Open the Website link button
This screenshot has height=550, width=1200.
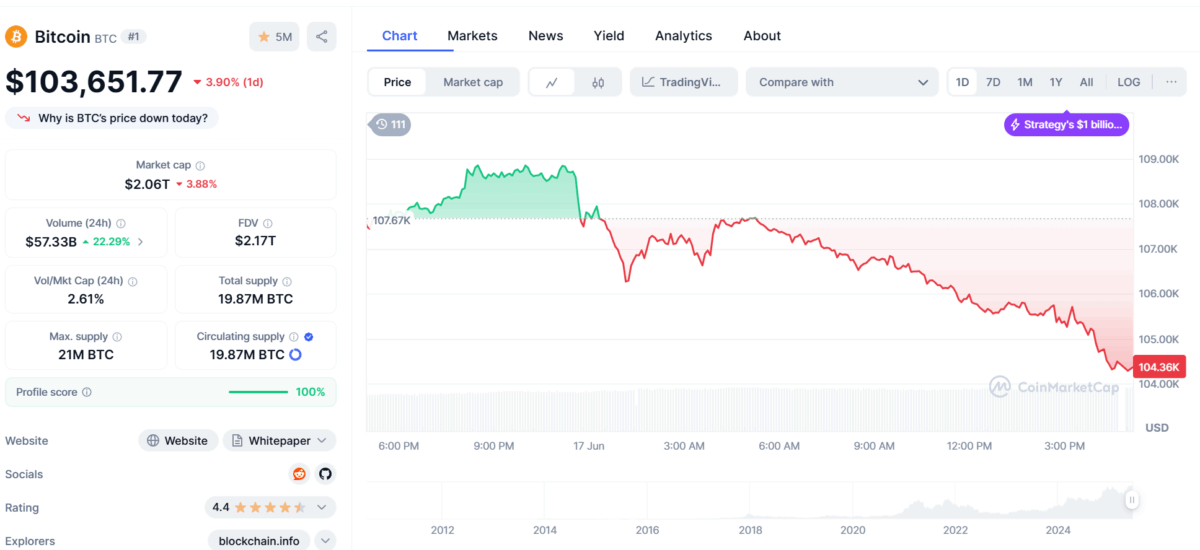pos(178,440)
